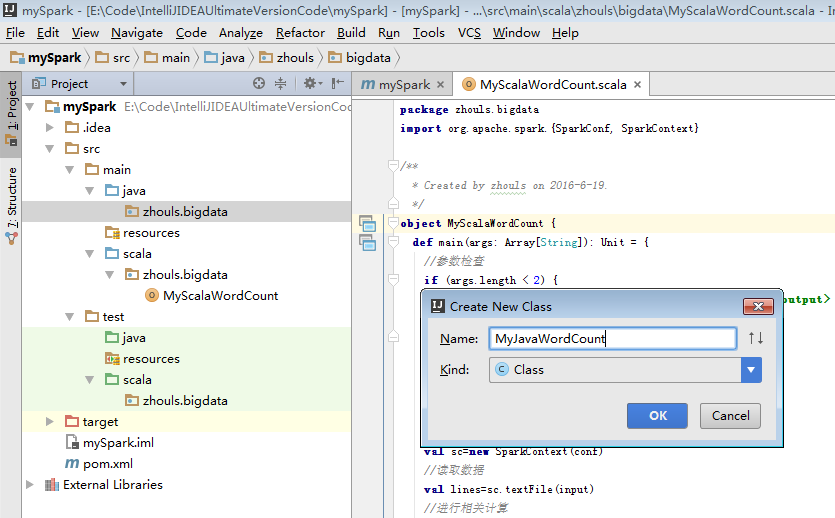Open the Tools menu
The image size is (835, 518).
429,33
